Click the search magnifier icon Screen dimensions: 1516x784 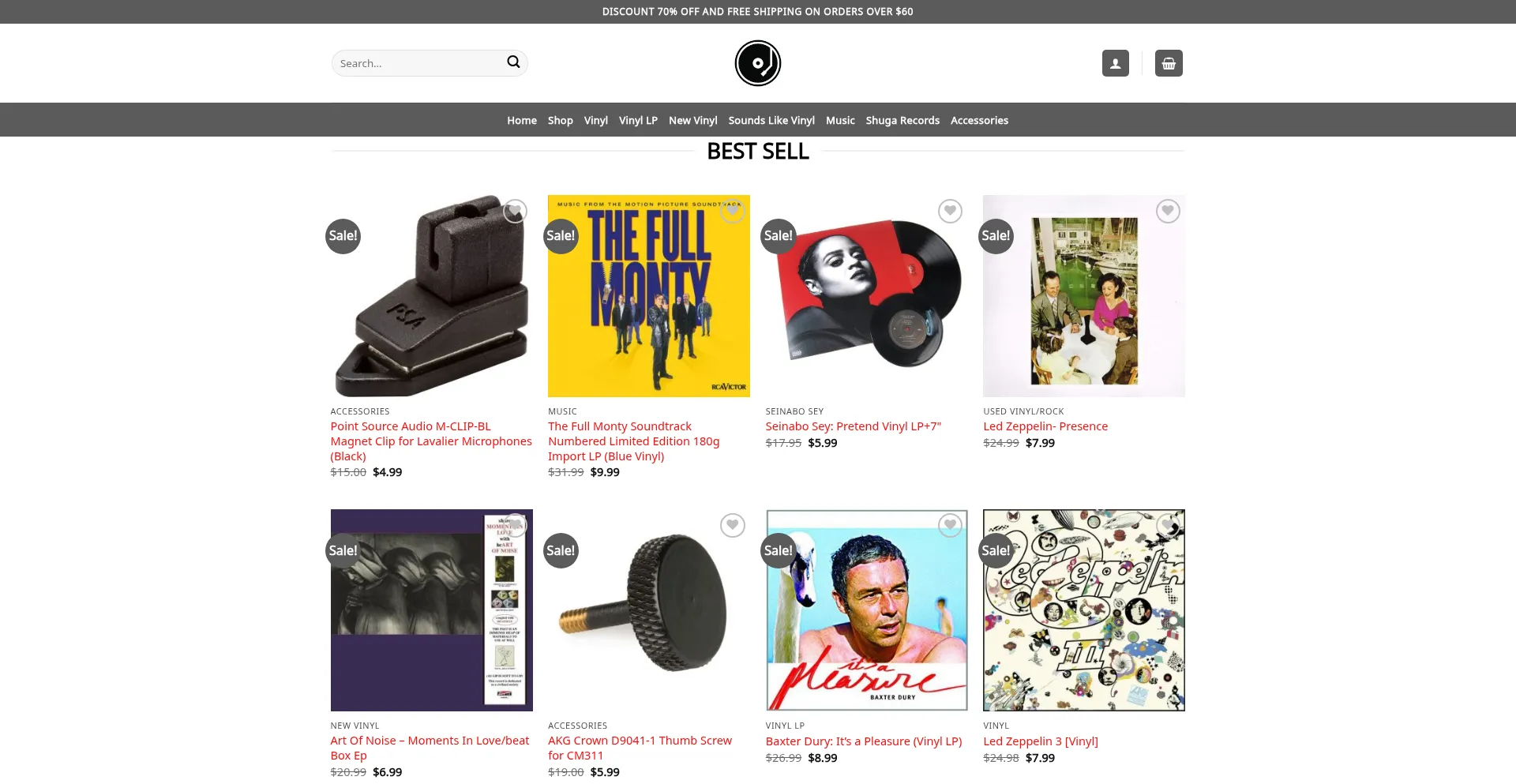(513, 62)
